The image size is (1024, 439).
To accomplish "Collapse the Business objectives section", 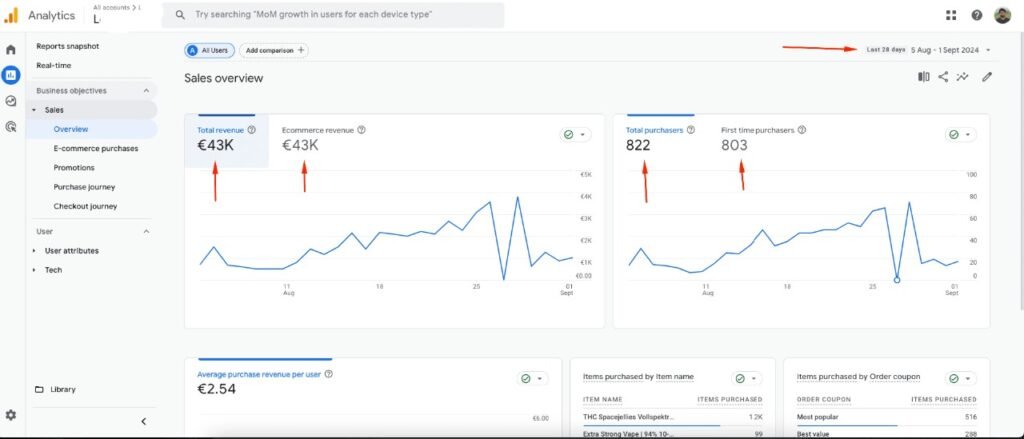I will (x=146, y=91).
